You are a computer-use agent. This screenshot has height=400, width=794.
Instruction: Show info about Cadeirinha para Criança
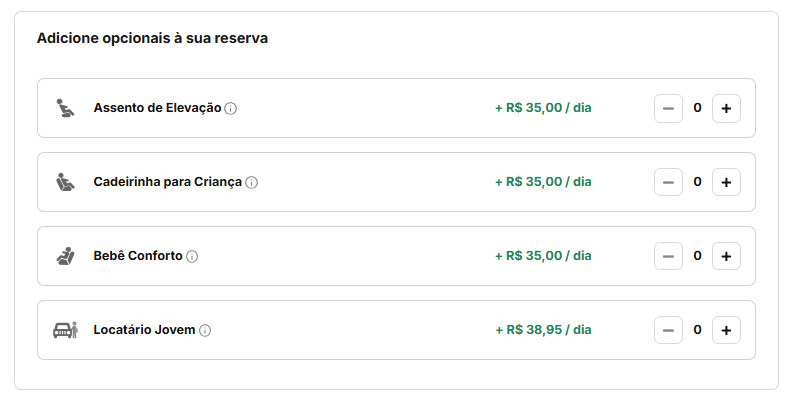[252, 183]
